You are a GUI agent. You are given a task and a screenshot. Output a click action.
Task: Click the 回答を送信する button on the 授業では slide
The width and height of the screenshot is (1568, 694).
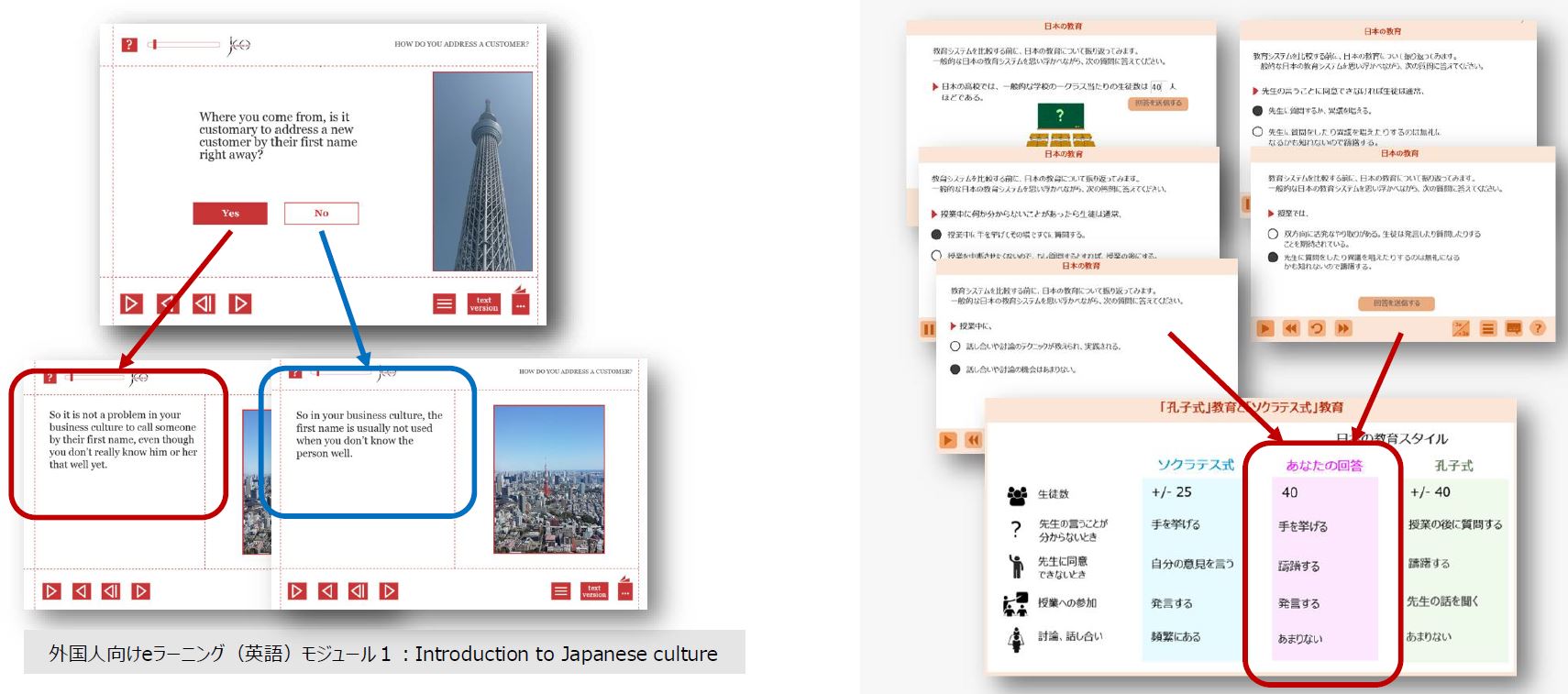point(1397,303)
